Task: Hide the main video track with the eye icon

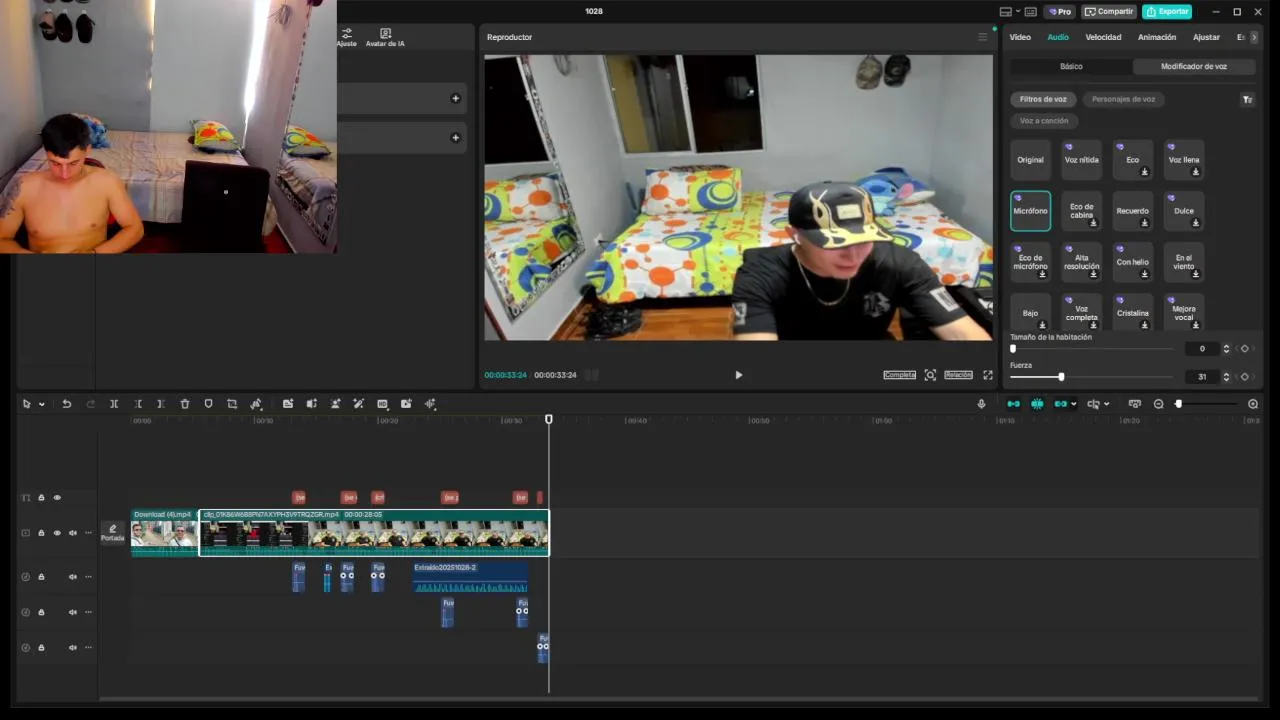Action: pyautogui.click(x=57, y=533)
